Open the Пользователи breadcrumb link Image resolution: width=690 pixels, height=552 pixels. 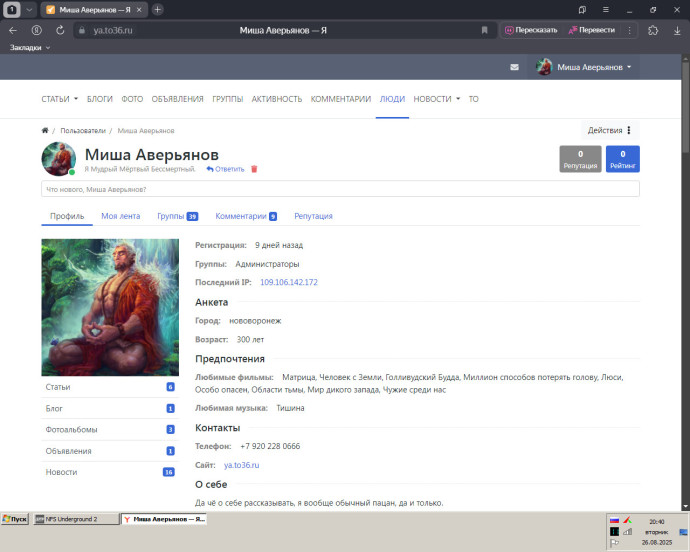click(x=83, y=131)
